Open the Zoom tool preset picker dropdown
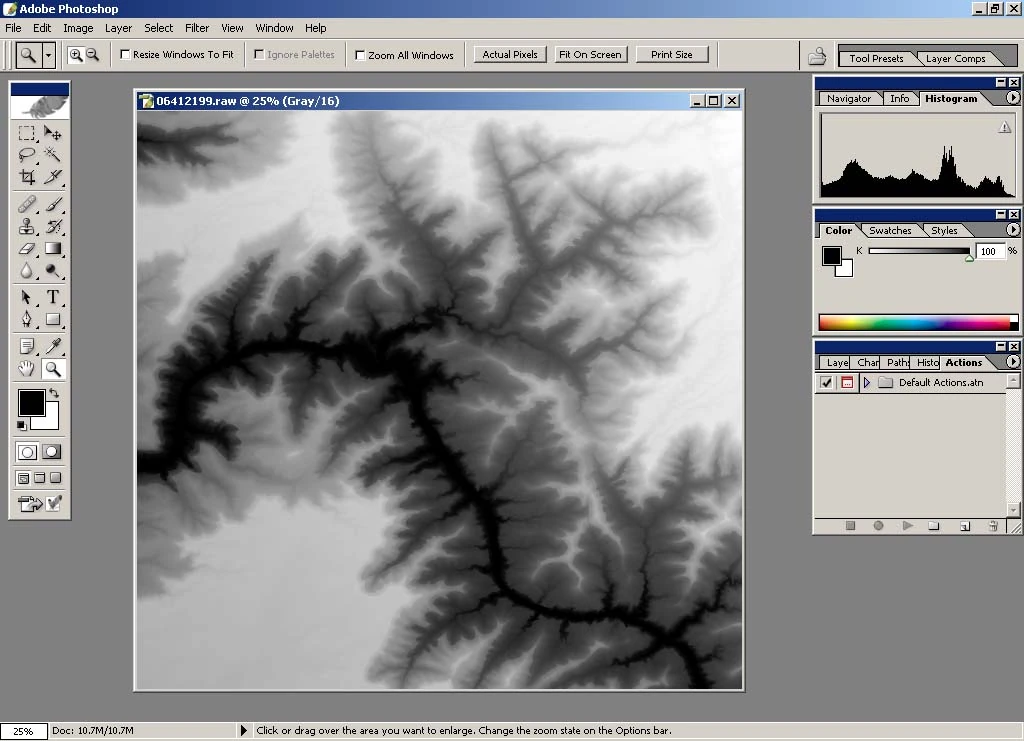The height and width of the screenshot is (741, 1024). coord(48,55)
